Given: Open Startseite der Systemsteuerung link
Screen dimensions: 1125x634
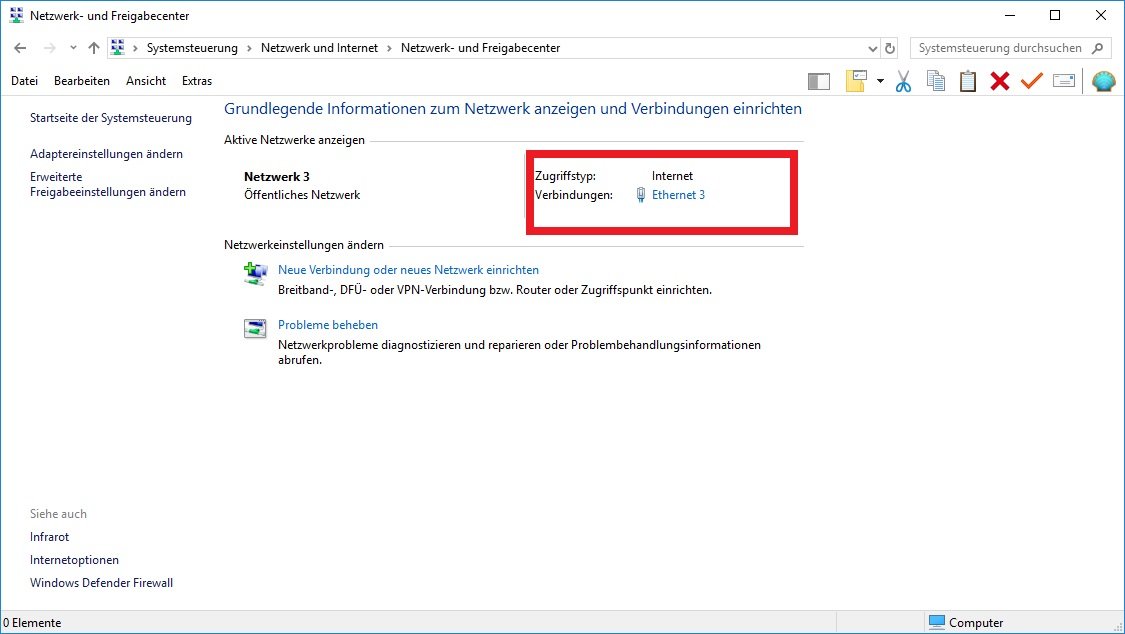Looking at the screenshot, I should [110, 118].
